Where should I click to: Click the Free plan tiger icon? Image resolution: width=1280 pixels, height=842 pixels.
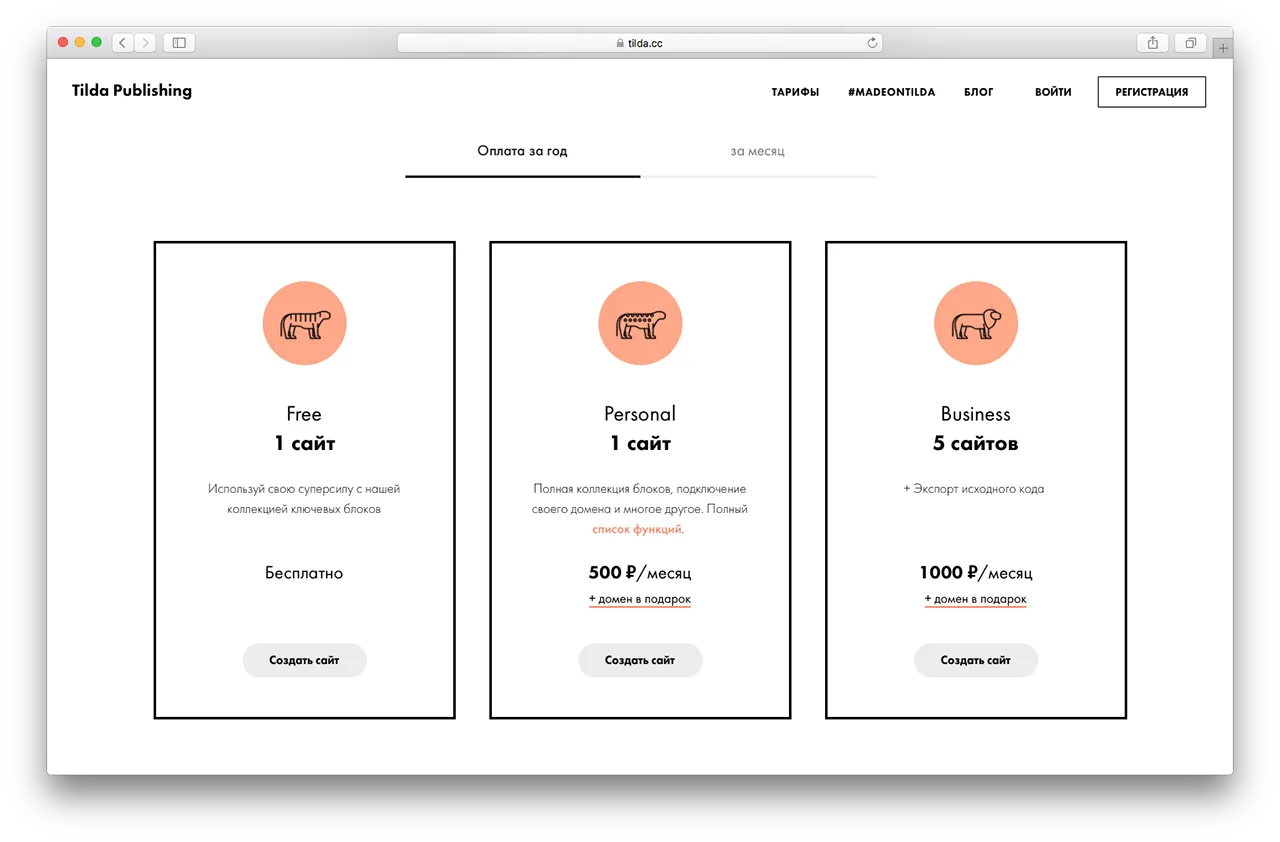pyautogui.click(x=304, y=324)
